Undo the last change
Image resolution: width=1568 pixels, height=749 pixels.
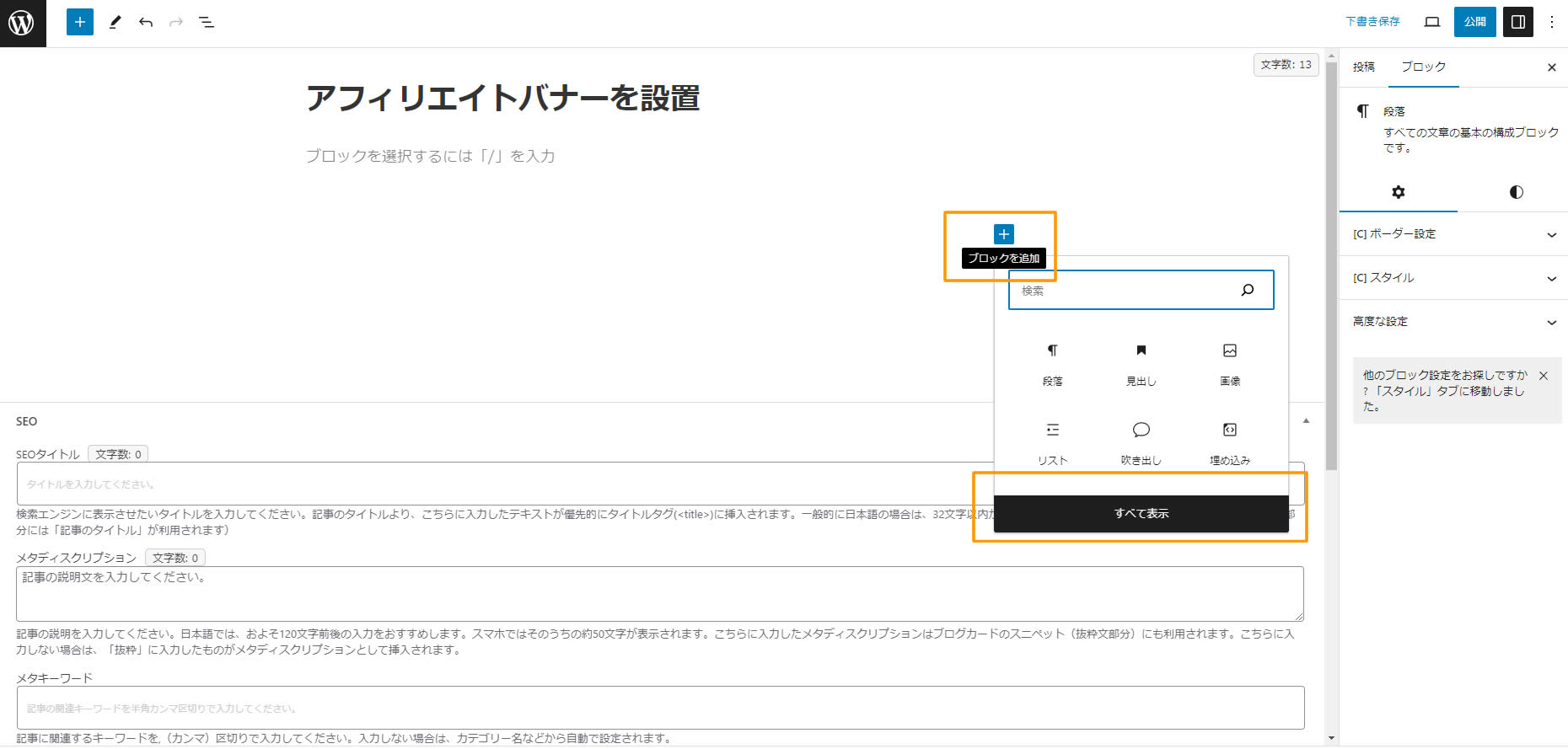click(x=146, y=22)
